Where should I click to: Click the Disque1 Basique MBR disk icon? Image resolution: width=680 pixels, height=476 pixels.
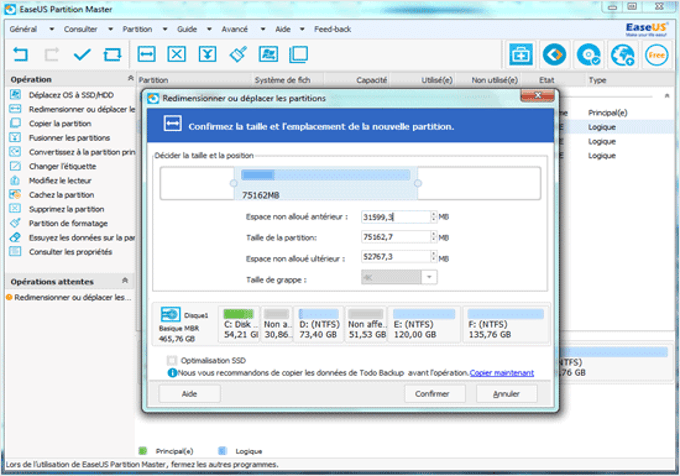tap(170, 314)
